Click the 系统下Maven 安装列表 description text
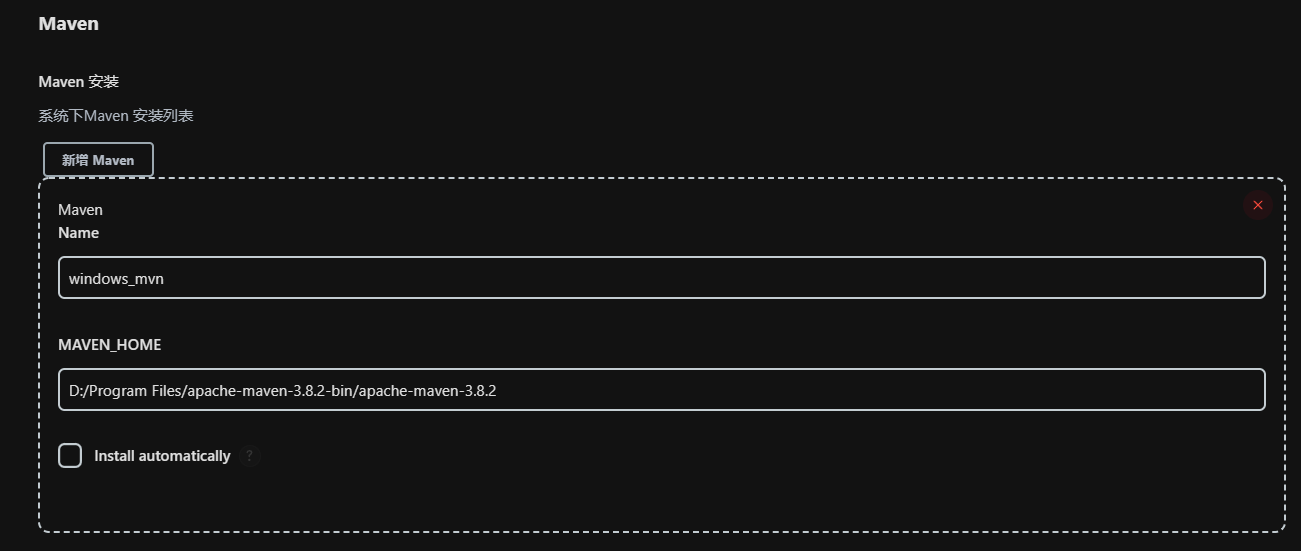 click(116, 116)
